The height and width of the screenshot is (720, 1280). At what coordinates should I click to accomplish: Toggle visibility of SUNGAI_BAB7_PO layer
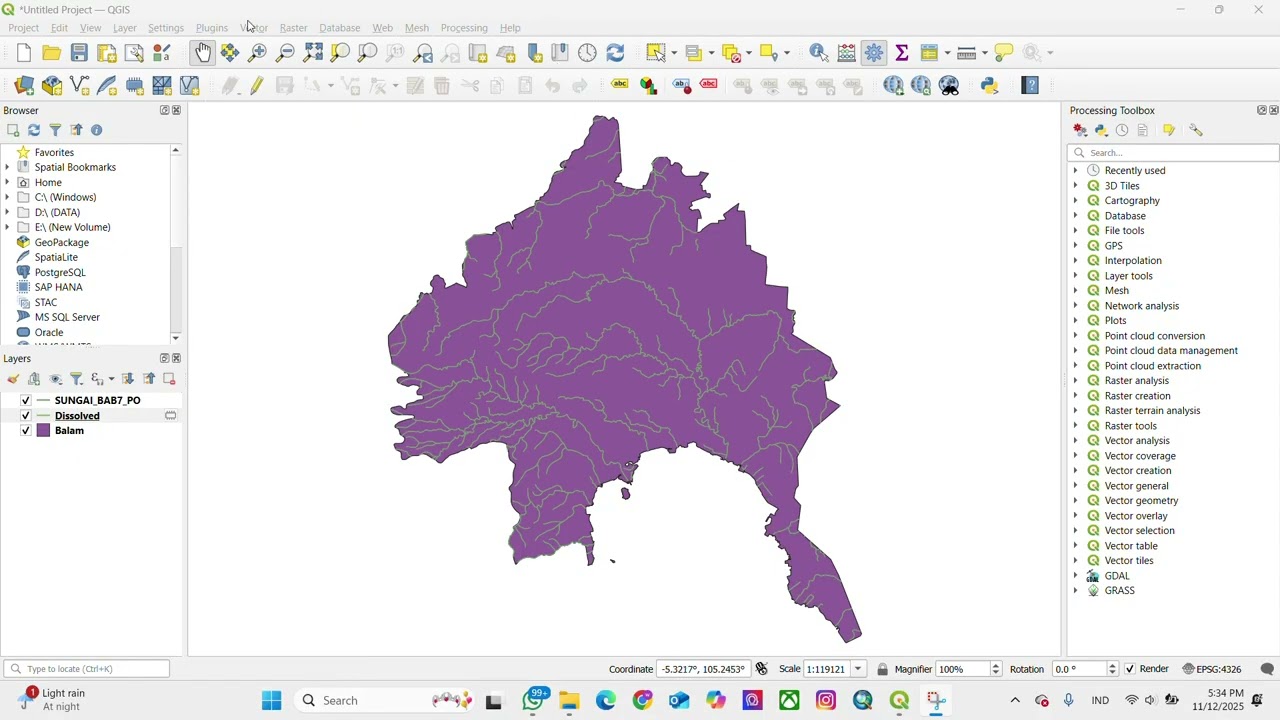point(26,400)
